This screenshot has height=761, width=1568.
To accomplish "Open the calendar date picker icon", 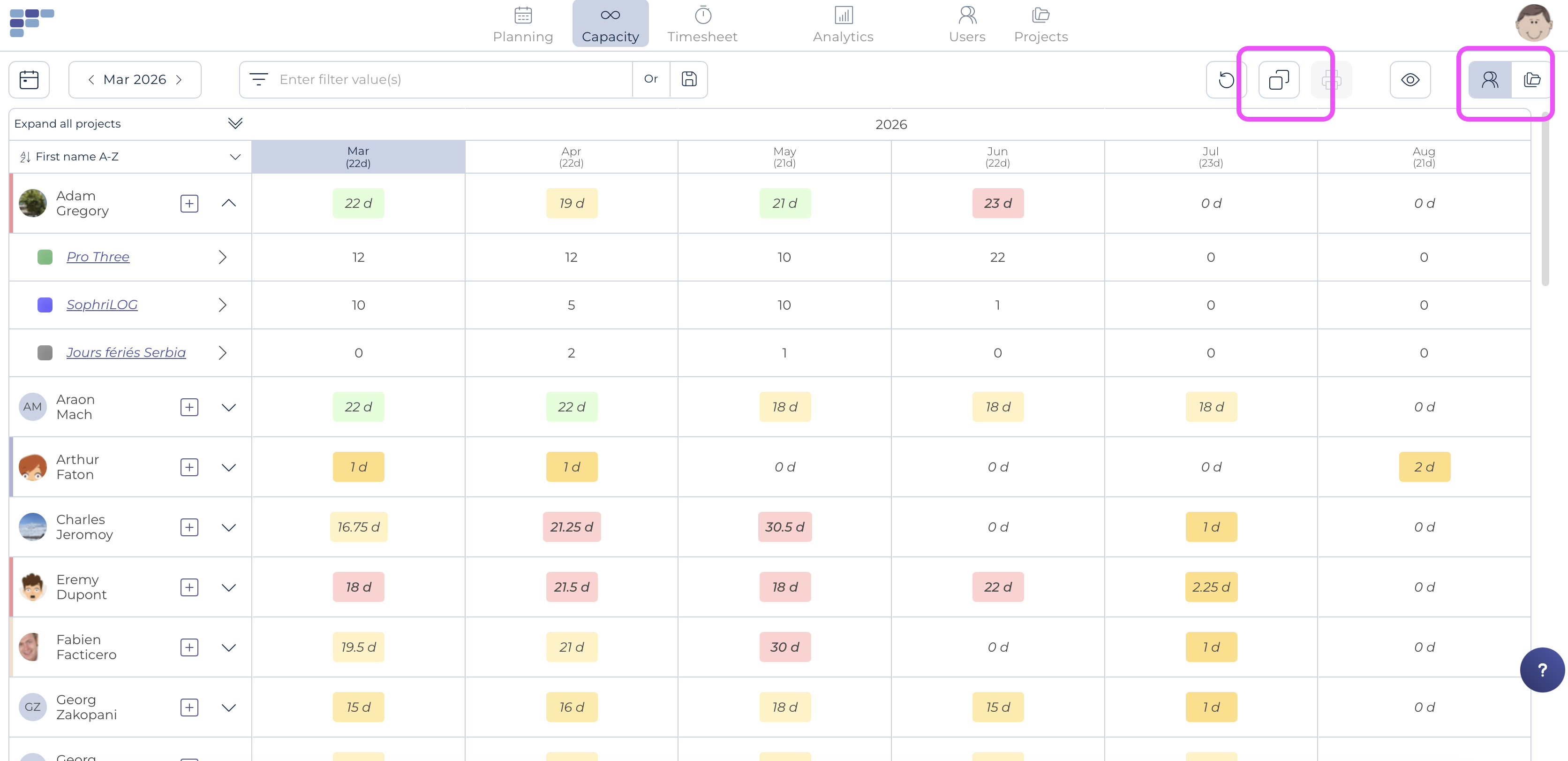I will (x=29, y=79).
